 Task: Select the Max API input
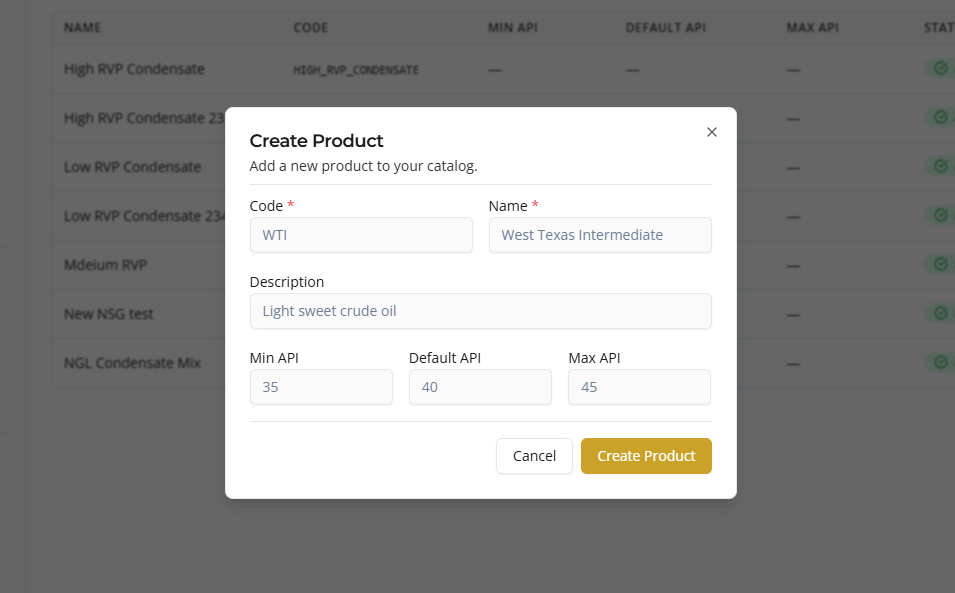(640, 387)
